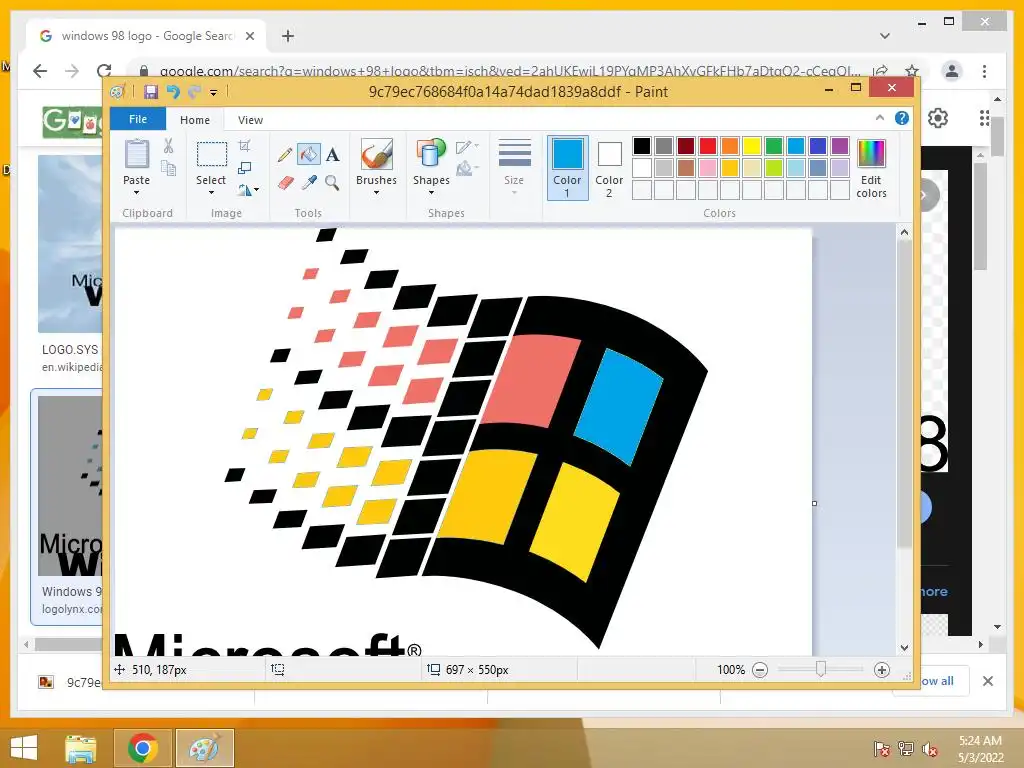Open Customize Quick Access Toolbar dropdown
1024x768 pixels.
(x=214, y=93)
